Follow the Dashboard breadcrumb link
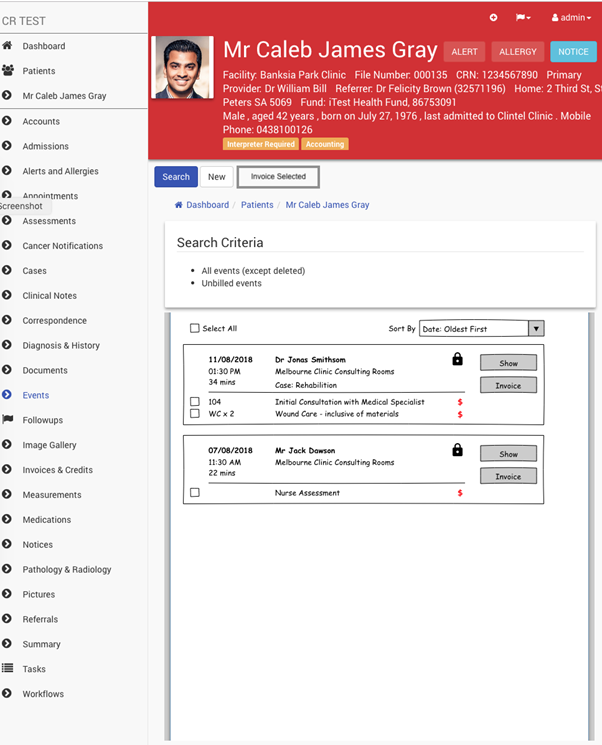 point(208,205)
